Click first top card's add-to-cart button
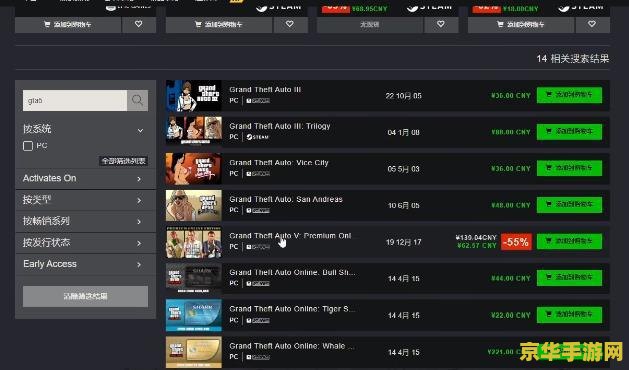Viewport: 629px width, 370px height. [x=68, y=24]
